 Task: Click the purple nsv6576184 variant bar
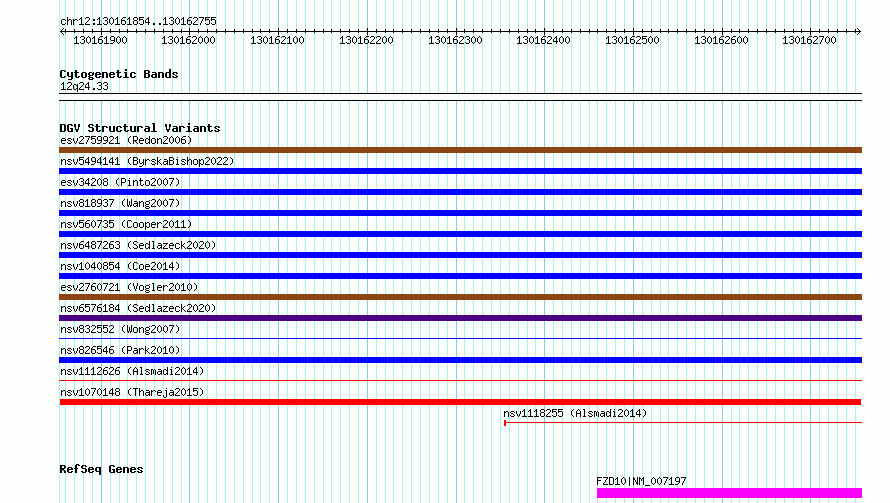(x=460, y=318)
